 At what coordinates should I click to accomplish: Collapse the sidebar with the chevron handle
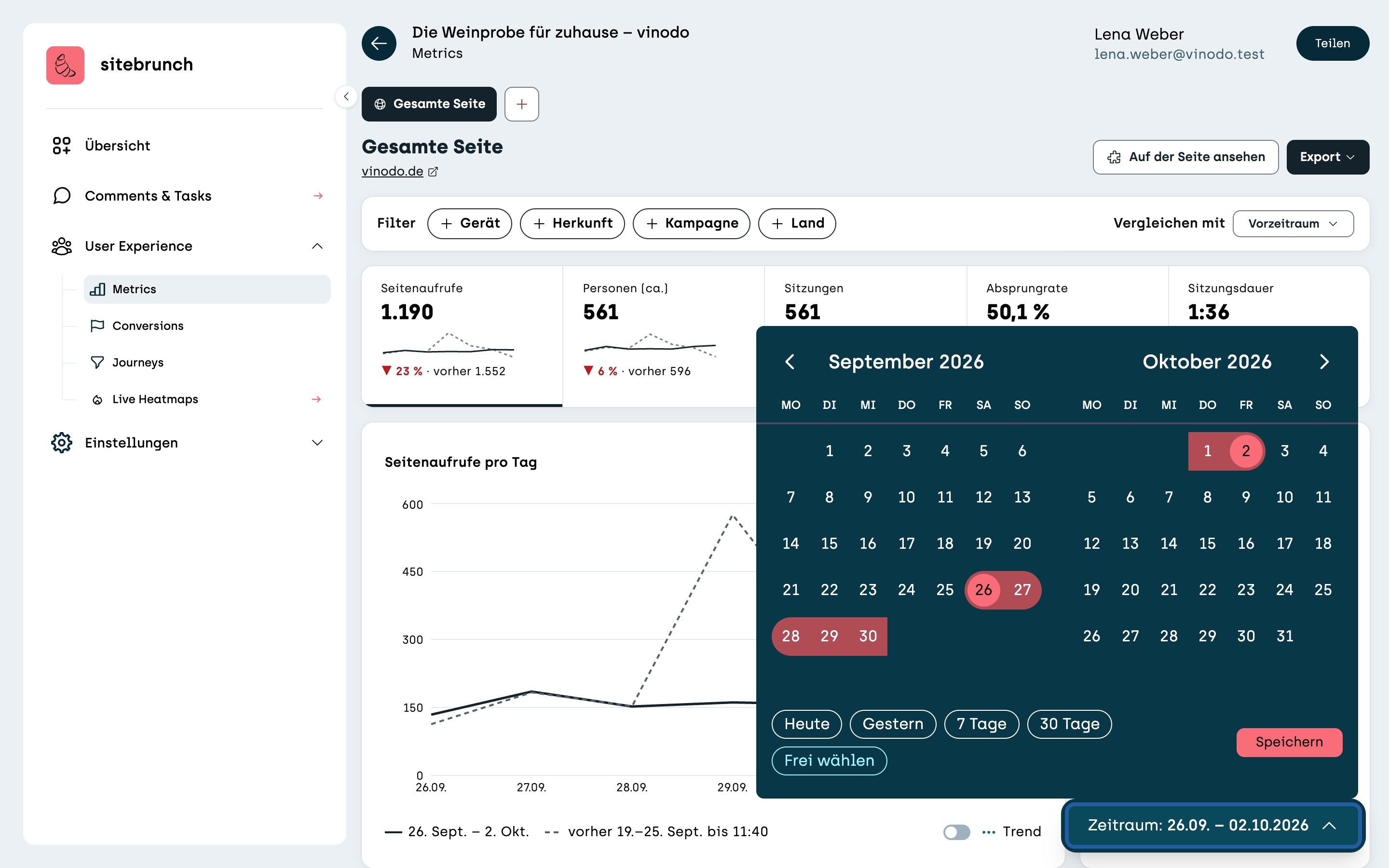point(346,96)
